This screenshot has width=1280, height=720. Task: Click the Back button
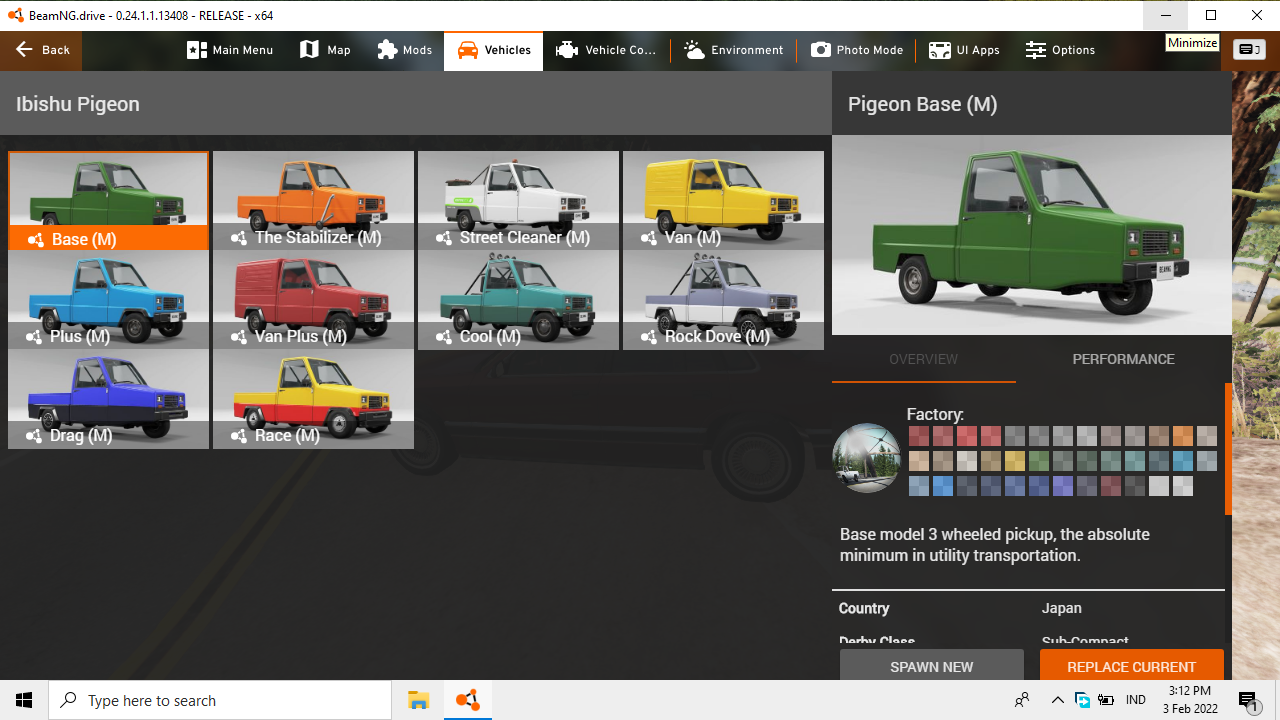click(x=42, y=50)
